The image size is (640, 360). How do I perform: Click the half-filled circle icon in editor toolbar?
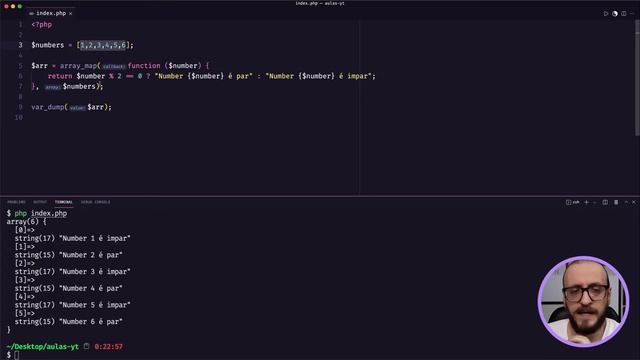[x=615, y=13]
